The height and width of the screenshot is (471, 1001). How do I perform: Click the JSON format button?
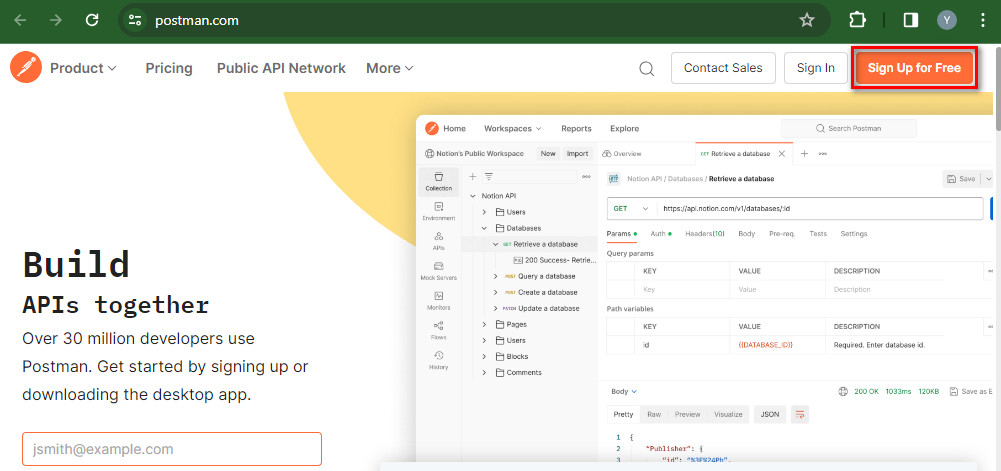(770, 414)
